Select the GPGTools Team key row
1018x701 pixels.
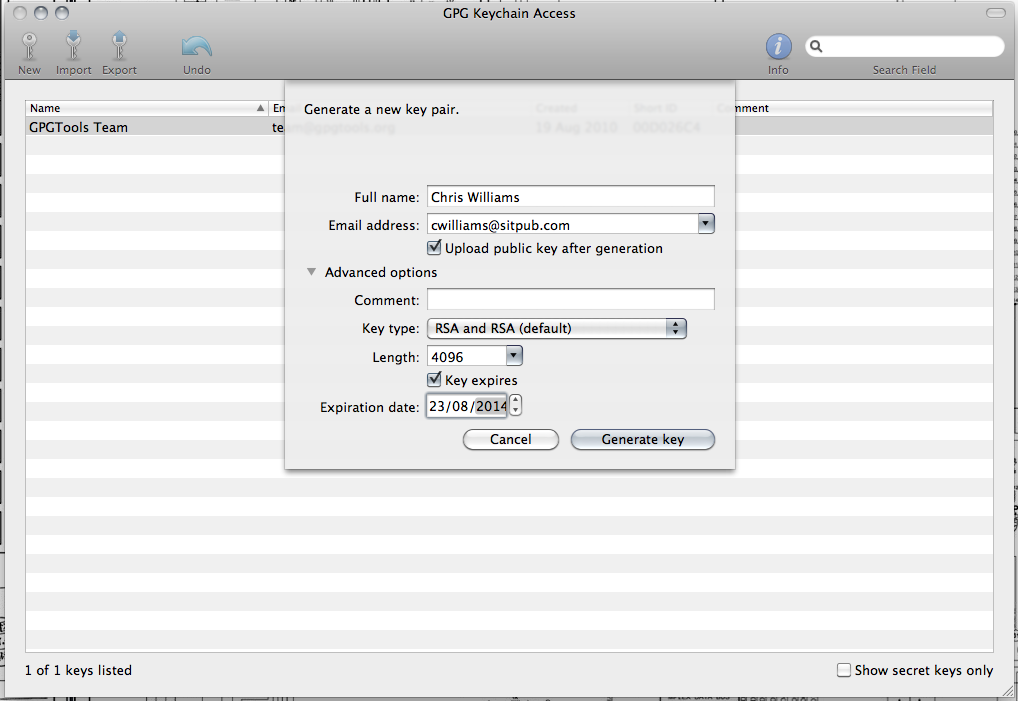(140, 127)
